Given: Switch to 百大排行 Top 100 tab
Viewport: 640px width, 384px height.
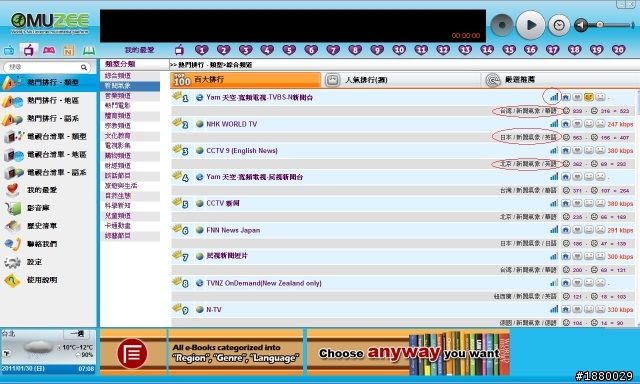Looking at the screenshot, I should click(245, 80).
